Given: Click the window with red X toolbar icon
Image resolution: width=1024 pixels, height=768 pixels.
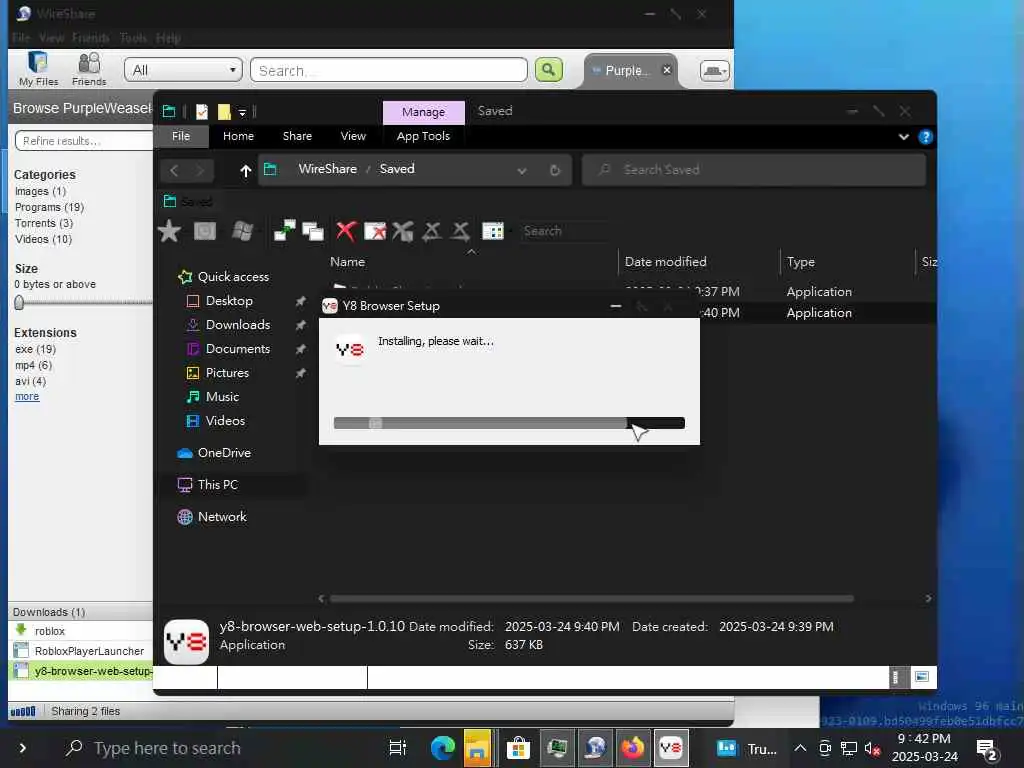Looking at the screenshot, I should (375, 231).
